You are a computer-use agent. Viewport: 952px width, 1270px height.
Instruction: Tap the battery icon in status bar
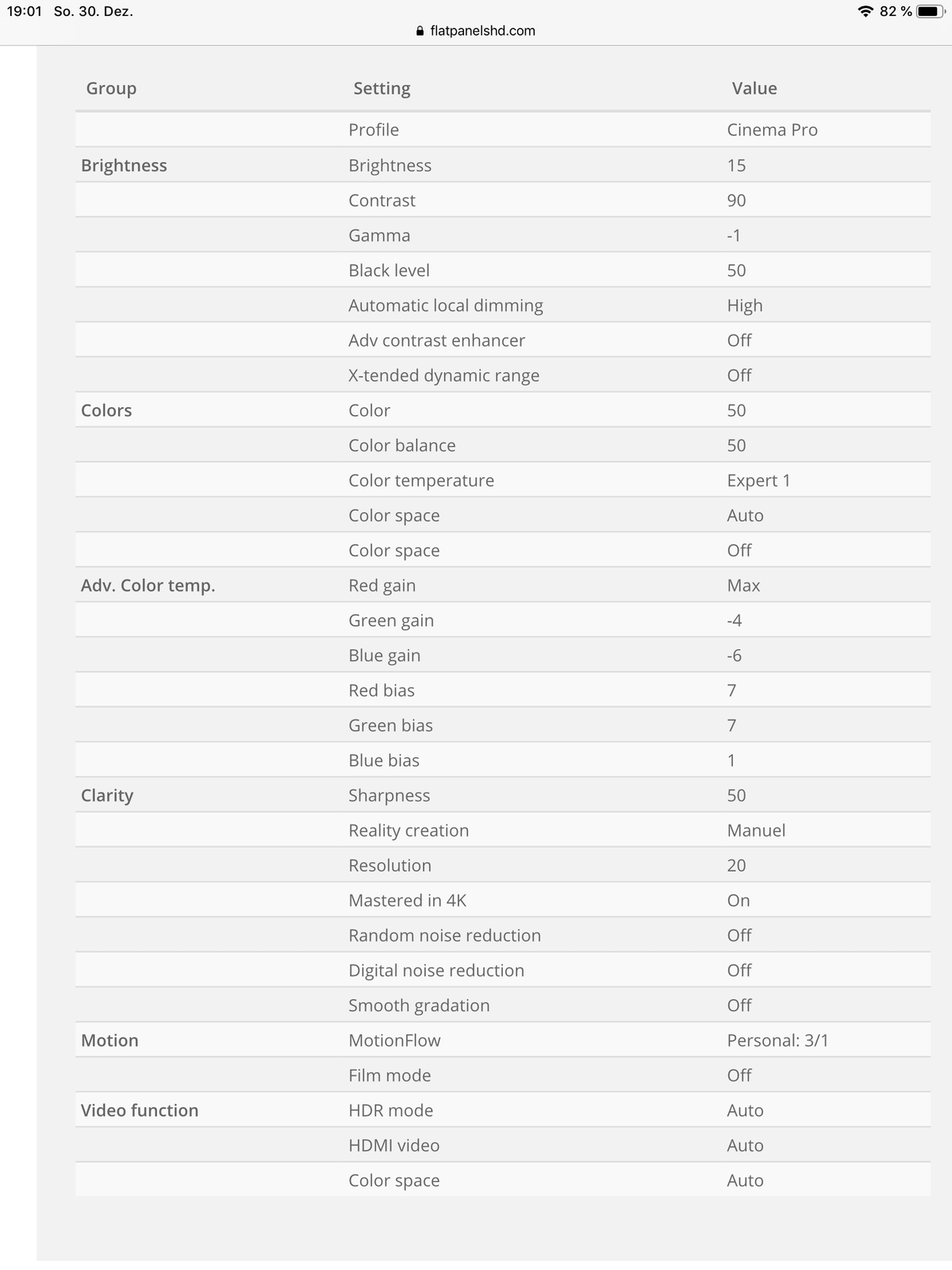[x=930, y=11]
